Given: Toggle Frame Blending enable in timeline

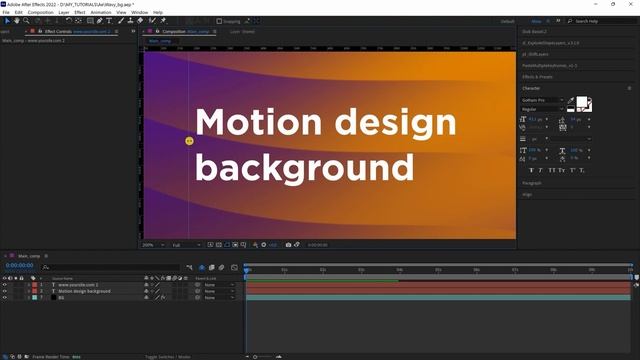Looking at the screenshot, I should (211, 268).
